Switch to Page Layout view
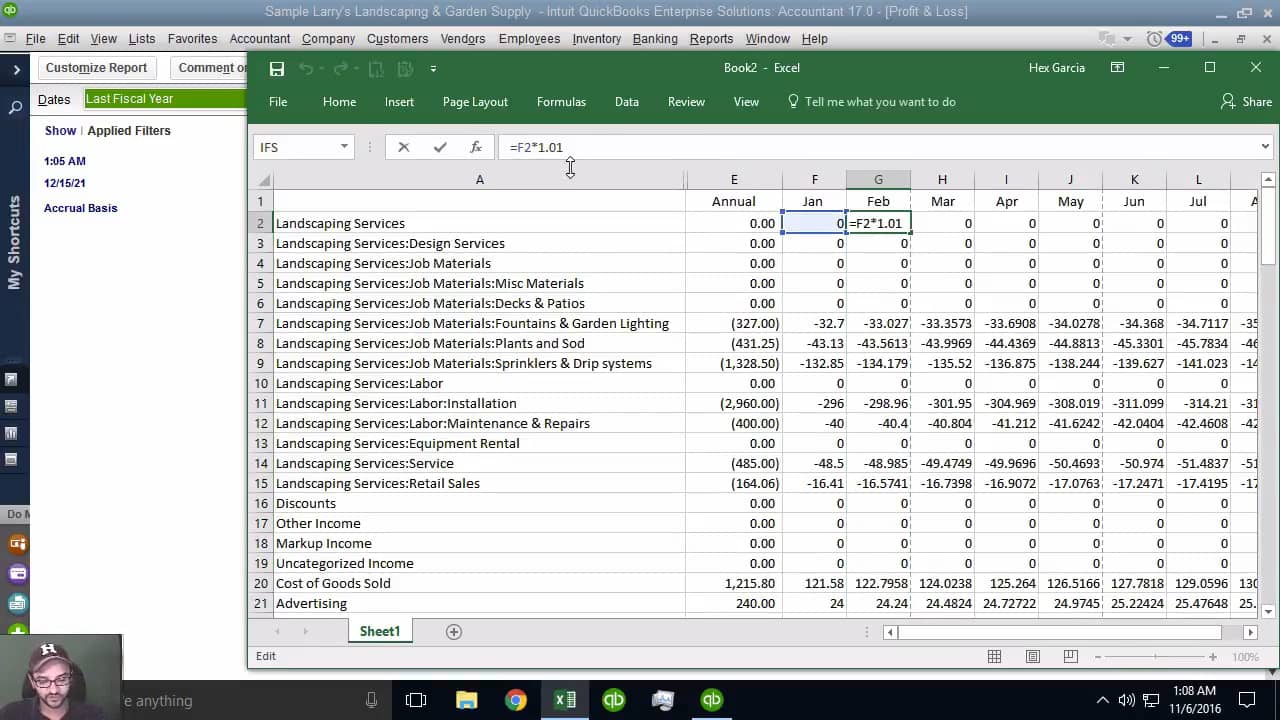The width and height of the screenshot is (1280, 720). pos(1033,657)
